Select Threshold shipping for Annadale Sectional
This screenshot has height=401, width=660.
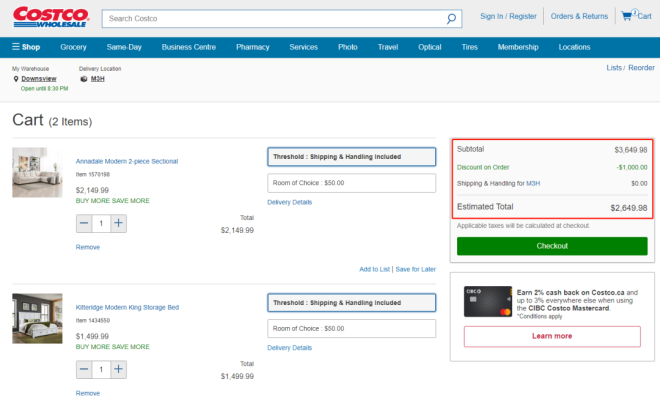pos(351,157)
